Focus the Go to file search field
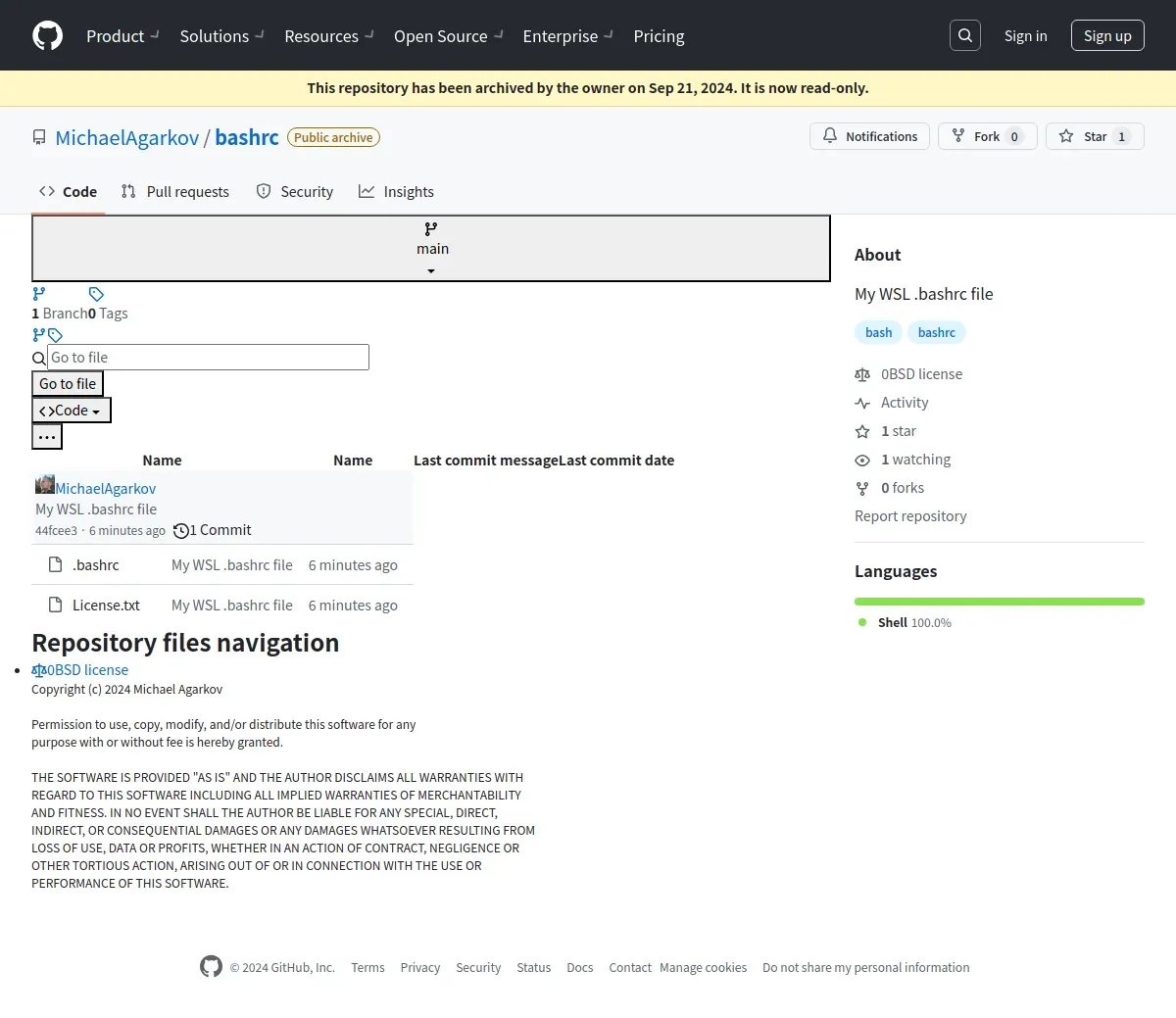The width and height of the screenshot is (1176, 1018). (x=208, y=357)
